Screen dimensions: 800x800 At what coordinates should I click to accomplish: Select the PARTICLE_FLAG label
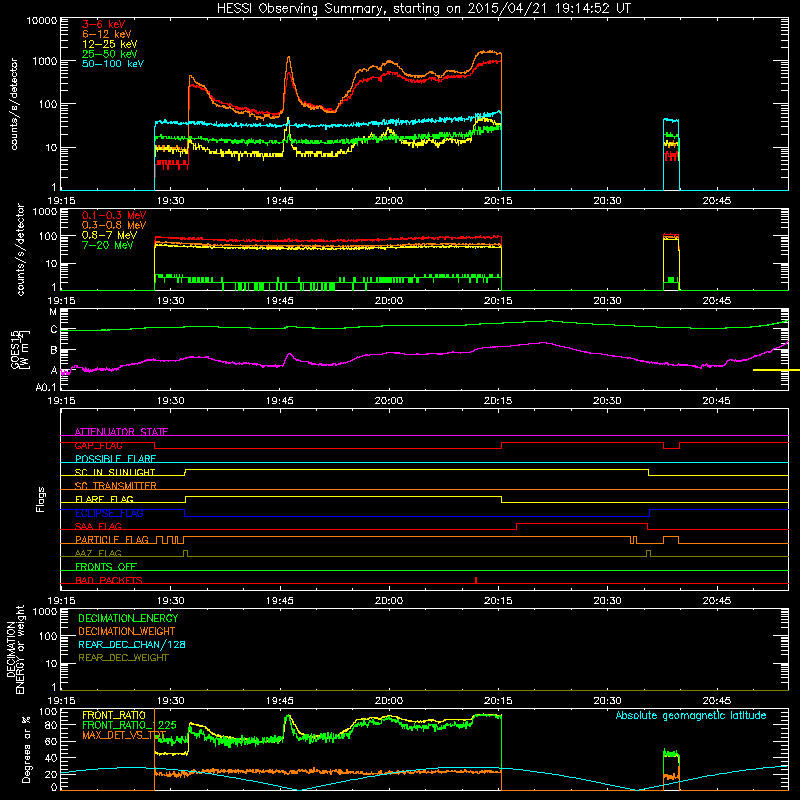112,540
